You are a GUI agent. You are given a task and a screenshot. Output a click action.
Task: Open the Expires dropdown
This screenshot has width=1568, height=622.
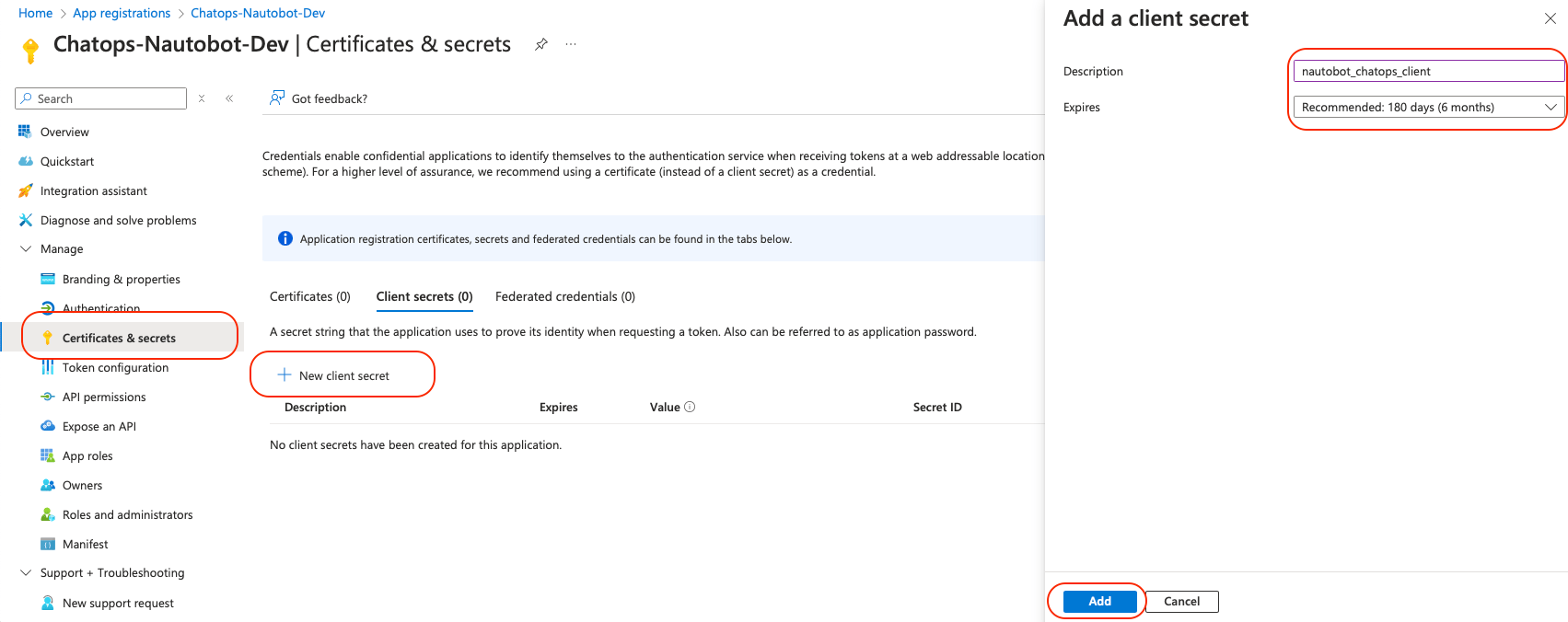click(1429, 107)
